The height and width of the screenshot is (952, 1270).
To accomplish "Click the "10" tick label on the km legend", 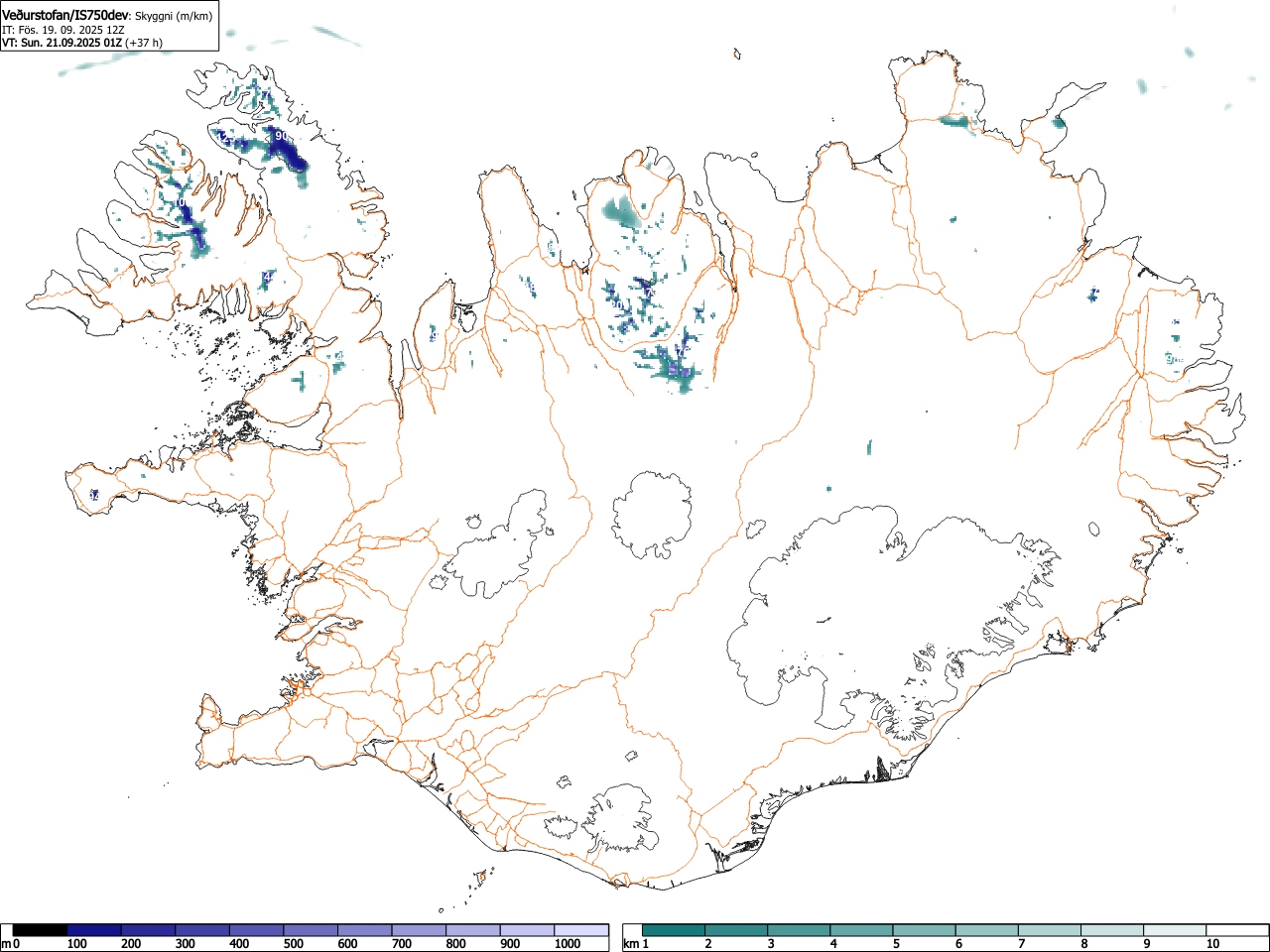I will pos(1212,944).
